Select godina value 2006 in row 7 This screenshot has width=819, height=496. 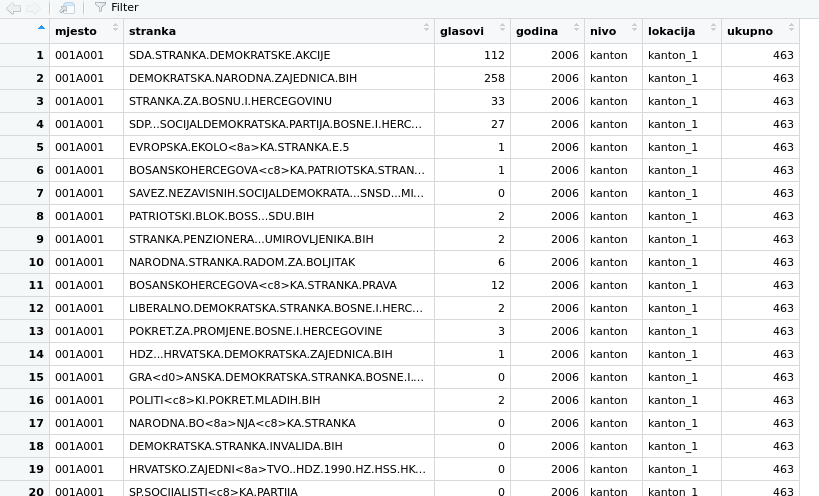click(x=547, y=193)
